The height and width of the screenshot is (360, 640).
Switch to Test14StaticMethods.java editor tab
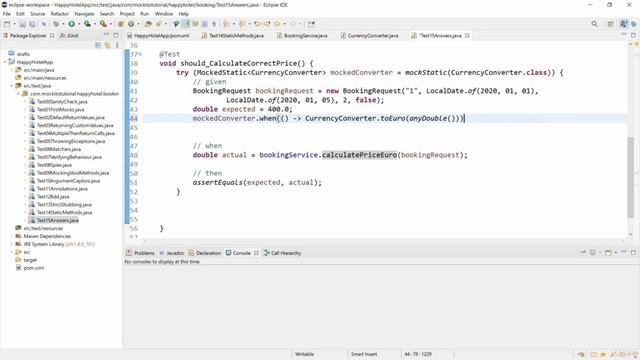pyautogui.click(x=233, y=36)
